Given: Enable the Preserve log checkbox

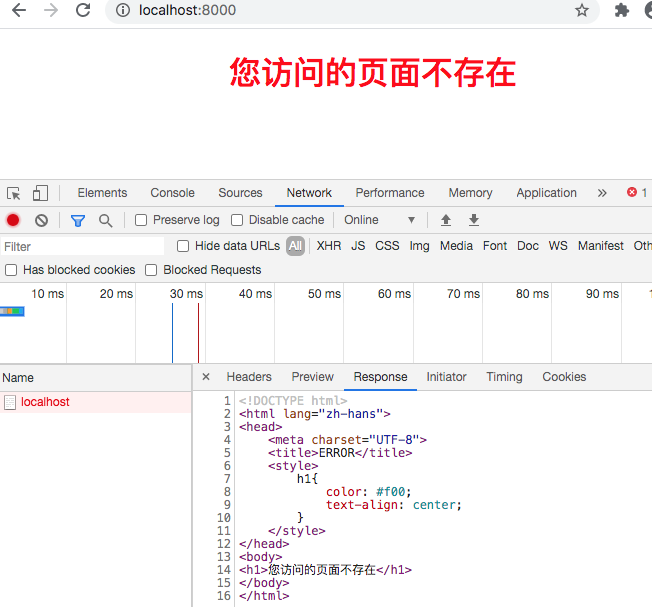Looking at the screenshot, I should [x=141, y=220].
